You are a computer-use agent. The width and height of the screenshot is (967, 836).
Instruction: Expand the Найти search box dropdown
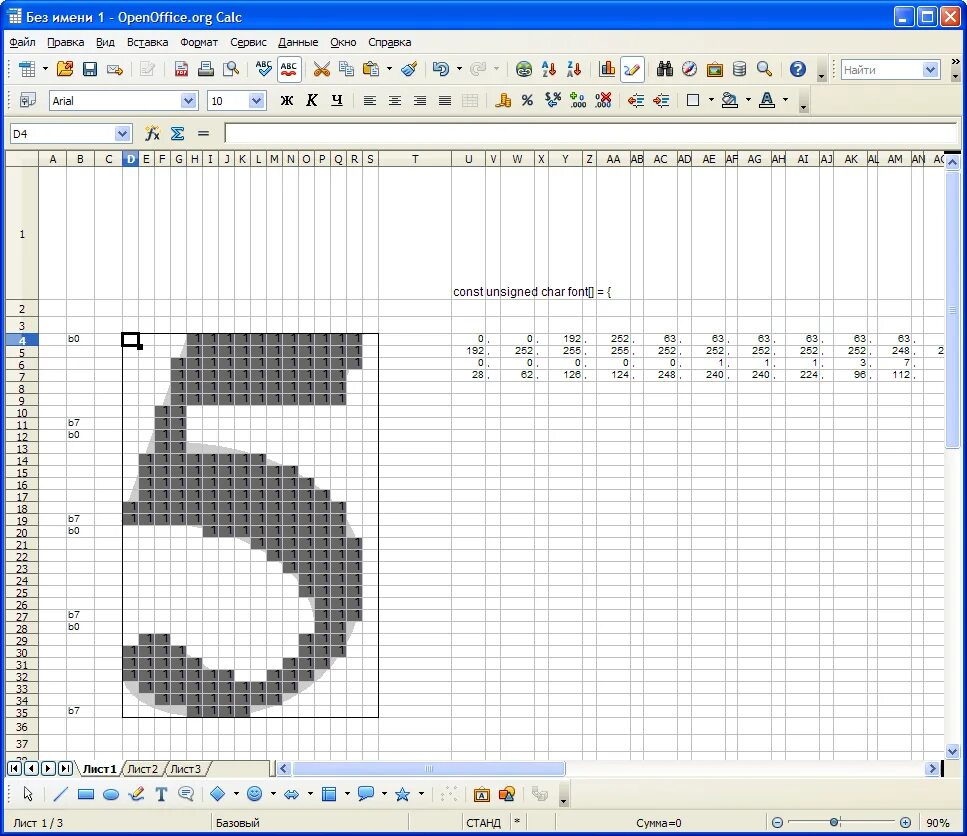[x=931, y=70]
